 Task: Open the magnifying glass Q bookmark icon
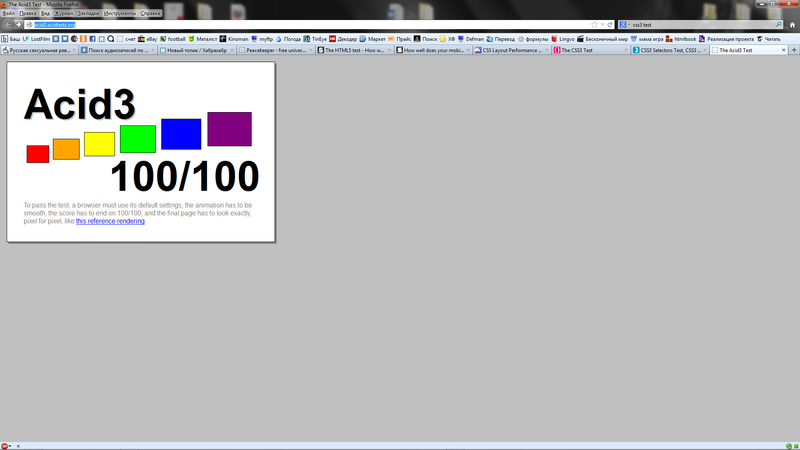click(110, 39)
